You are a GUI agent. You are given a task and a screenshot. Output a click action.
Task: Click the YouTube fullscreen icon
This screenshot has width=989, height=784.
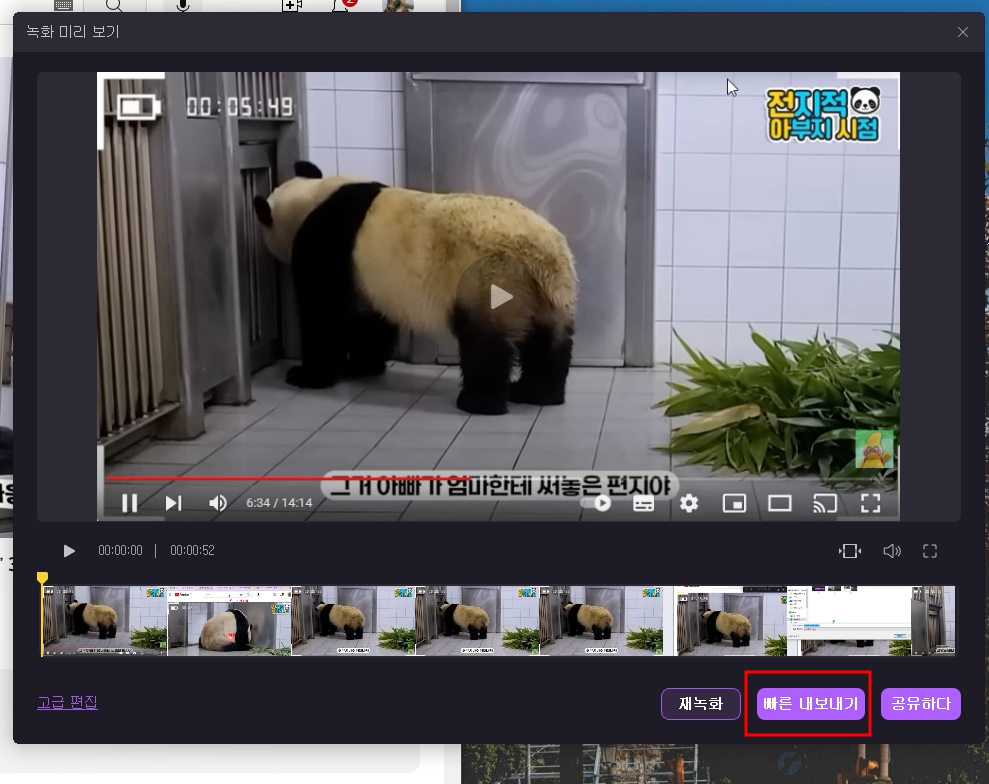pos(870,503)
